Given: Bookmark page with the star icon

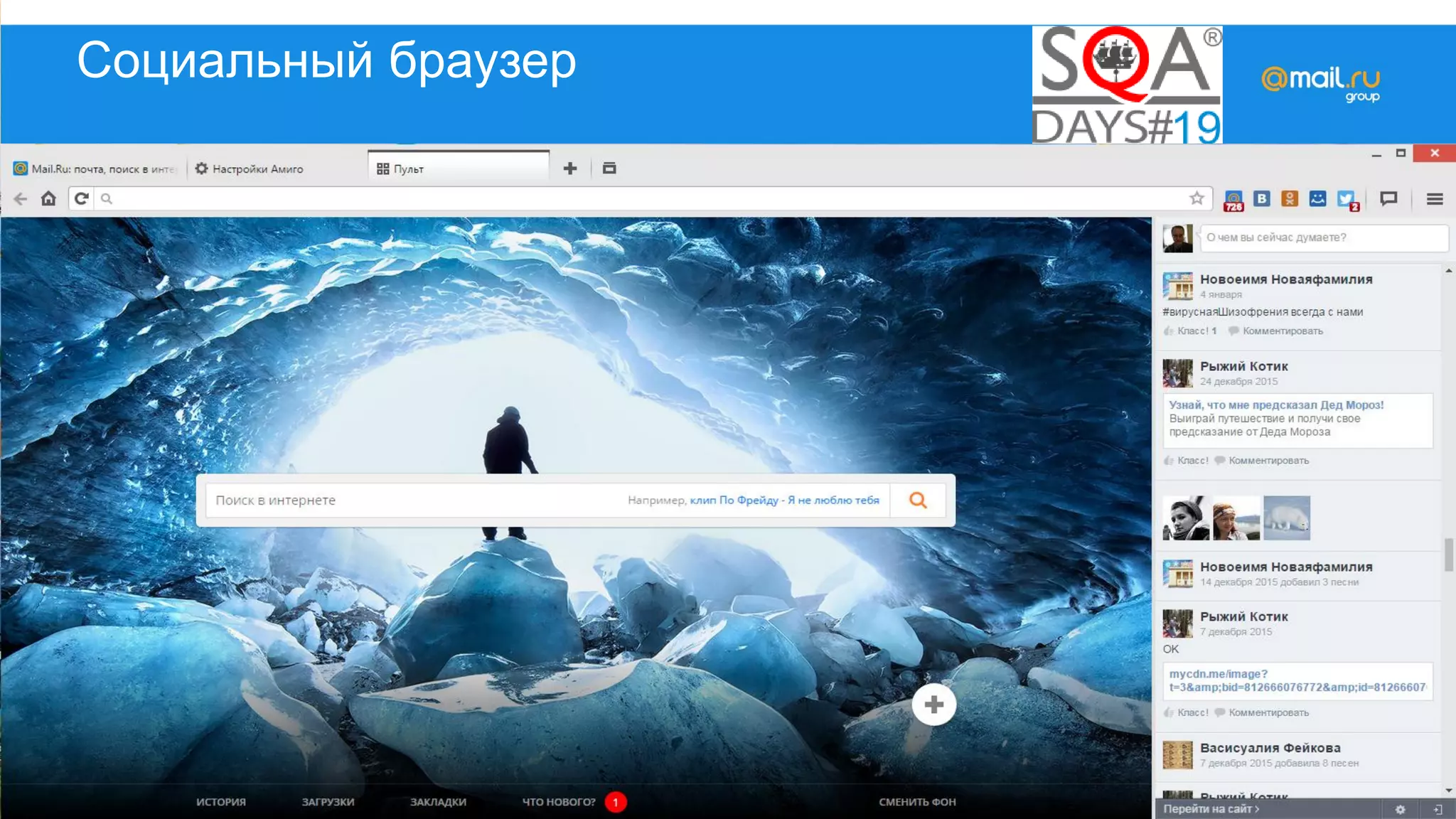Looking at the screenshot, I should [x=1197, y=198].
